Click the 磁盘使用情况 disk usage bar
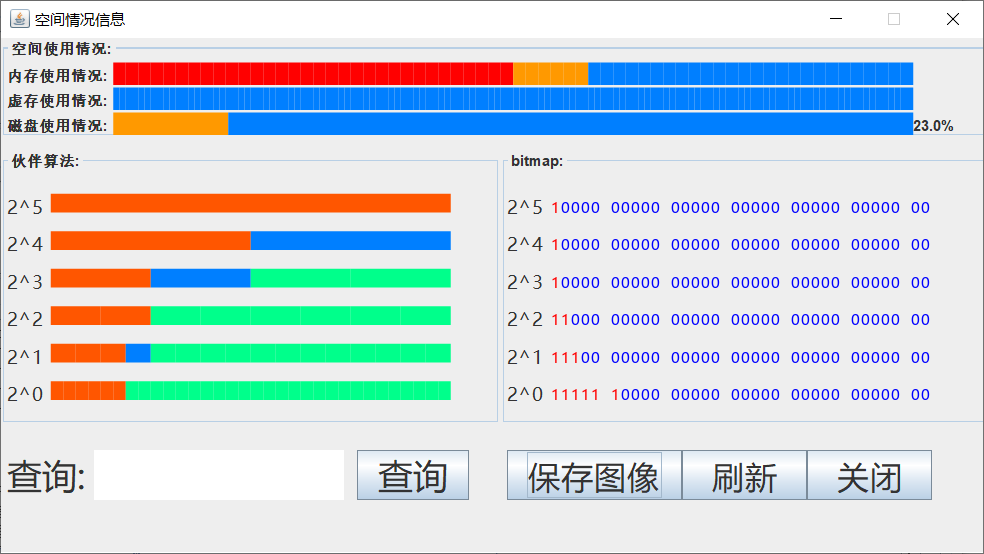The image size is (984, 554). coord(513,124)
